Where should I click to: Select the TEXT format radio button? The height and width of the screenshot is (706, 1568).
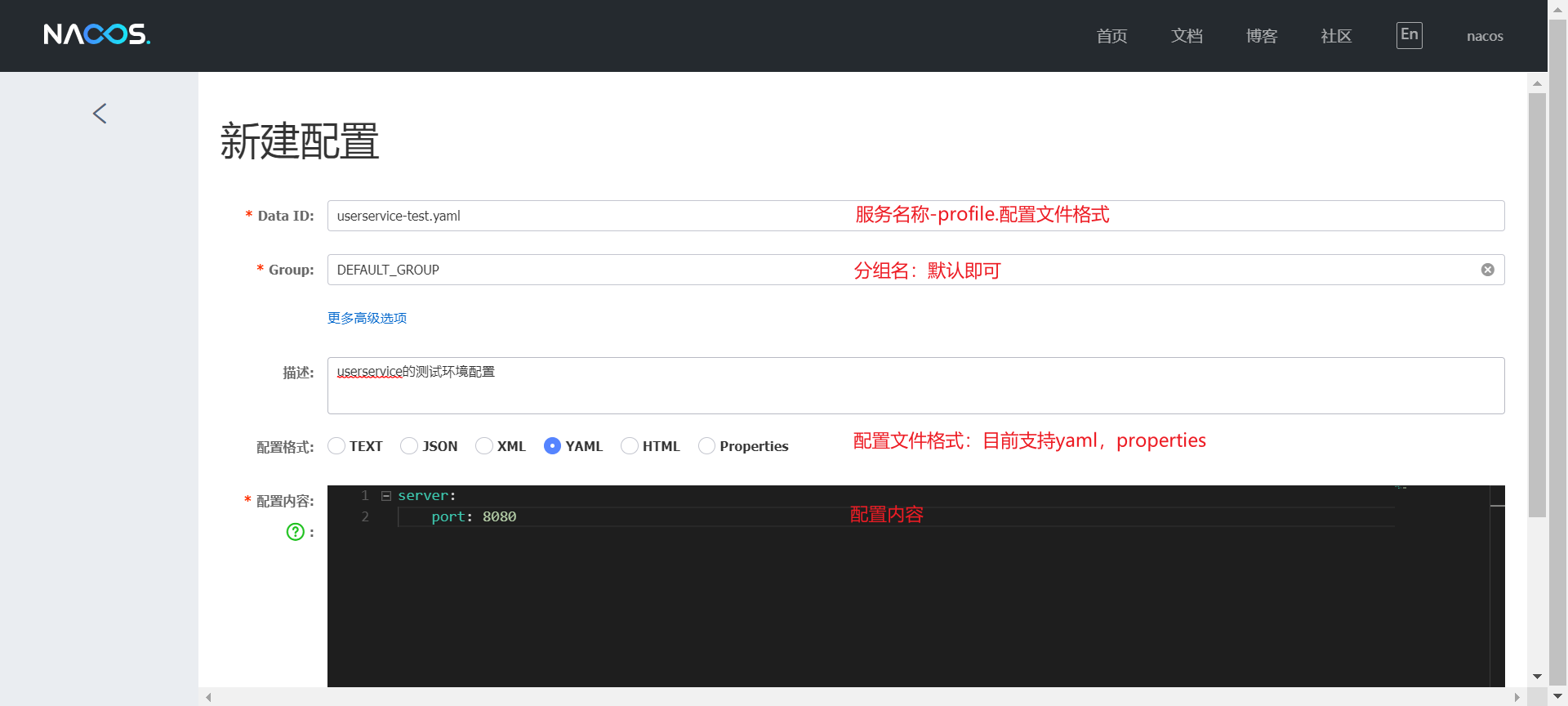click(x=336, y=446)
